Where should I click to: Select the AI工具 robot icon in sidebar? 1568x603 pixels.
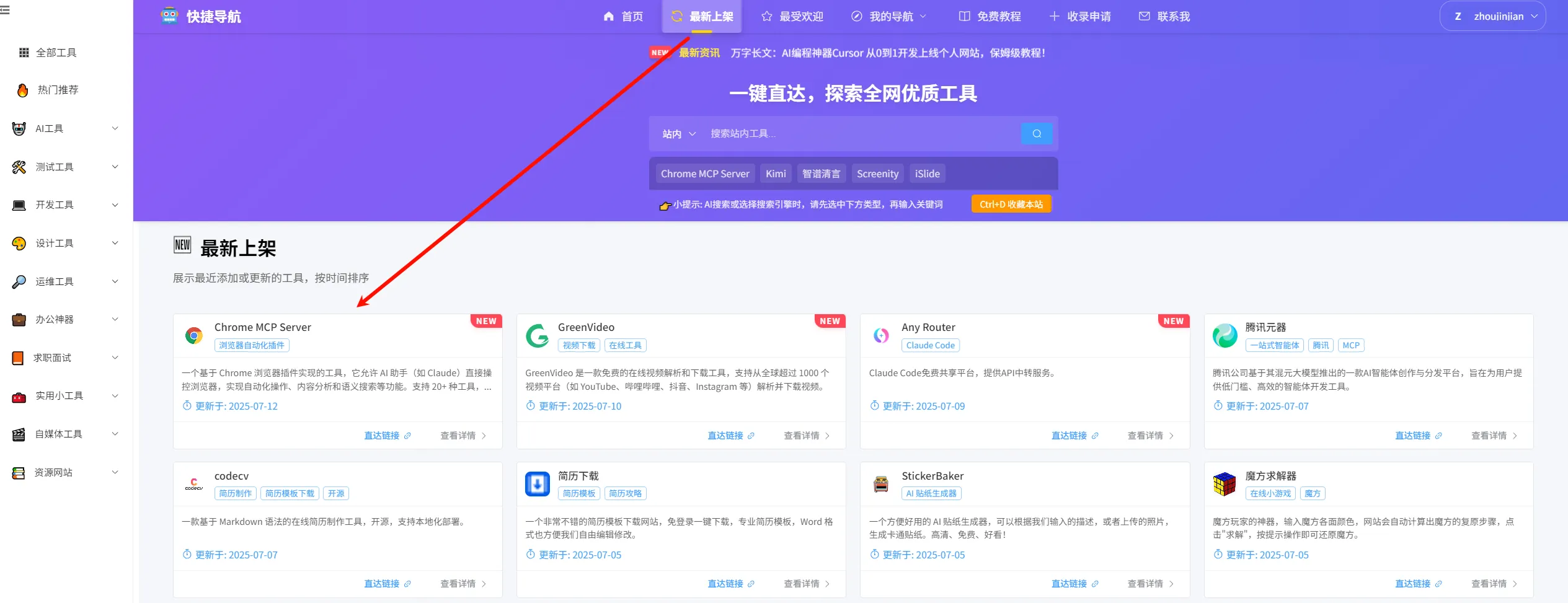click(x=19, y=128)
